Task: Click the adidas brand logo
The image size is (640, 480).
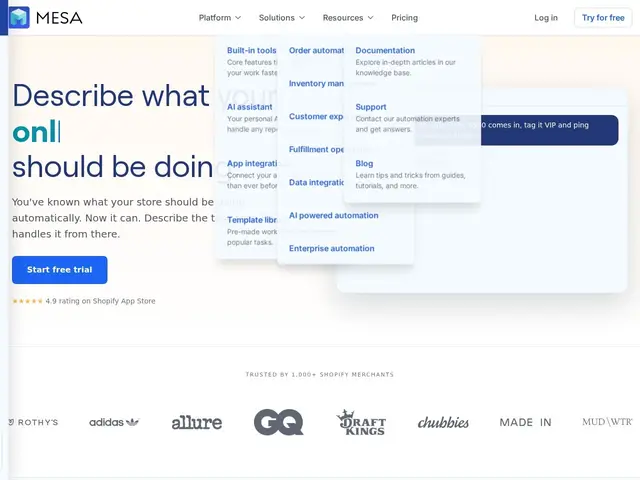Action: (x=114, y=422)
